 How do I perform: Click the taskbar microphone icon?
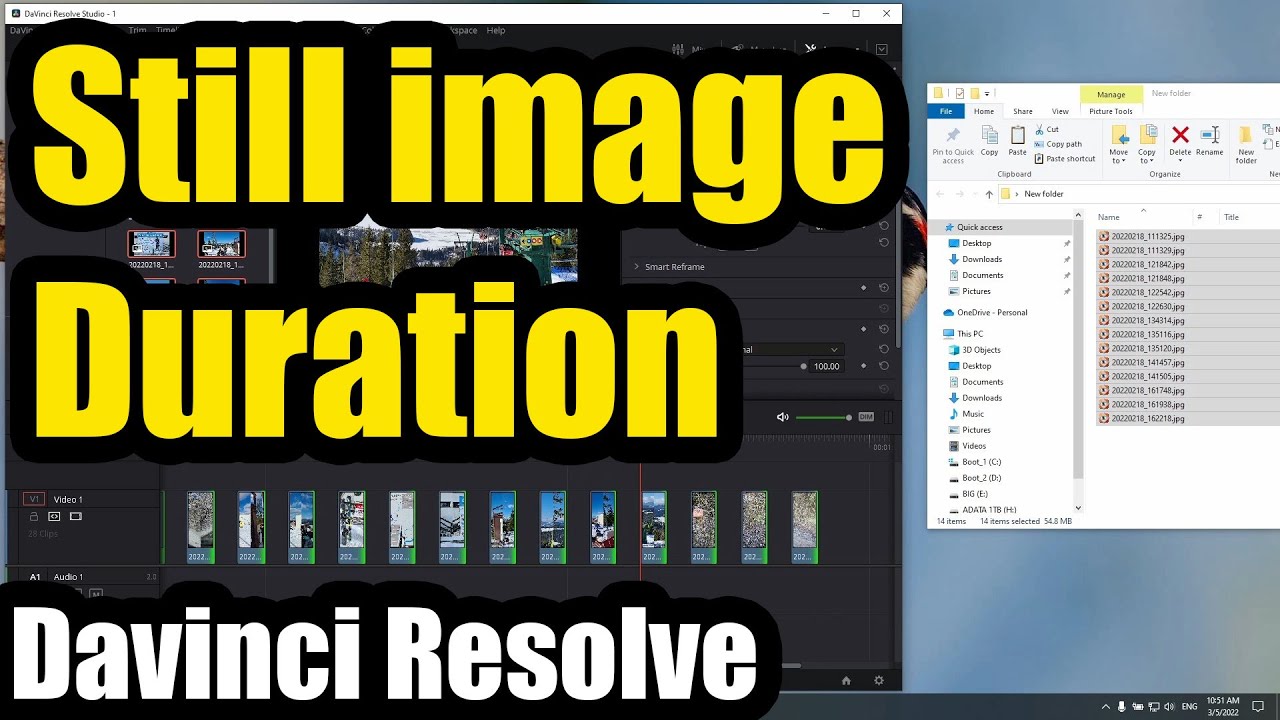point(1122,706)
